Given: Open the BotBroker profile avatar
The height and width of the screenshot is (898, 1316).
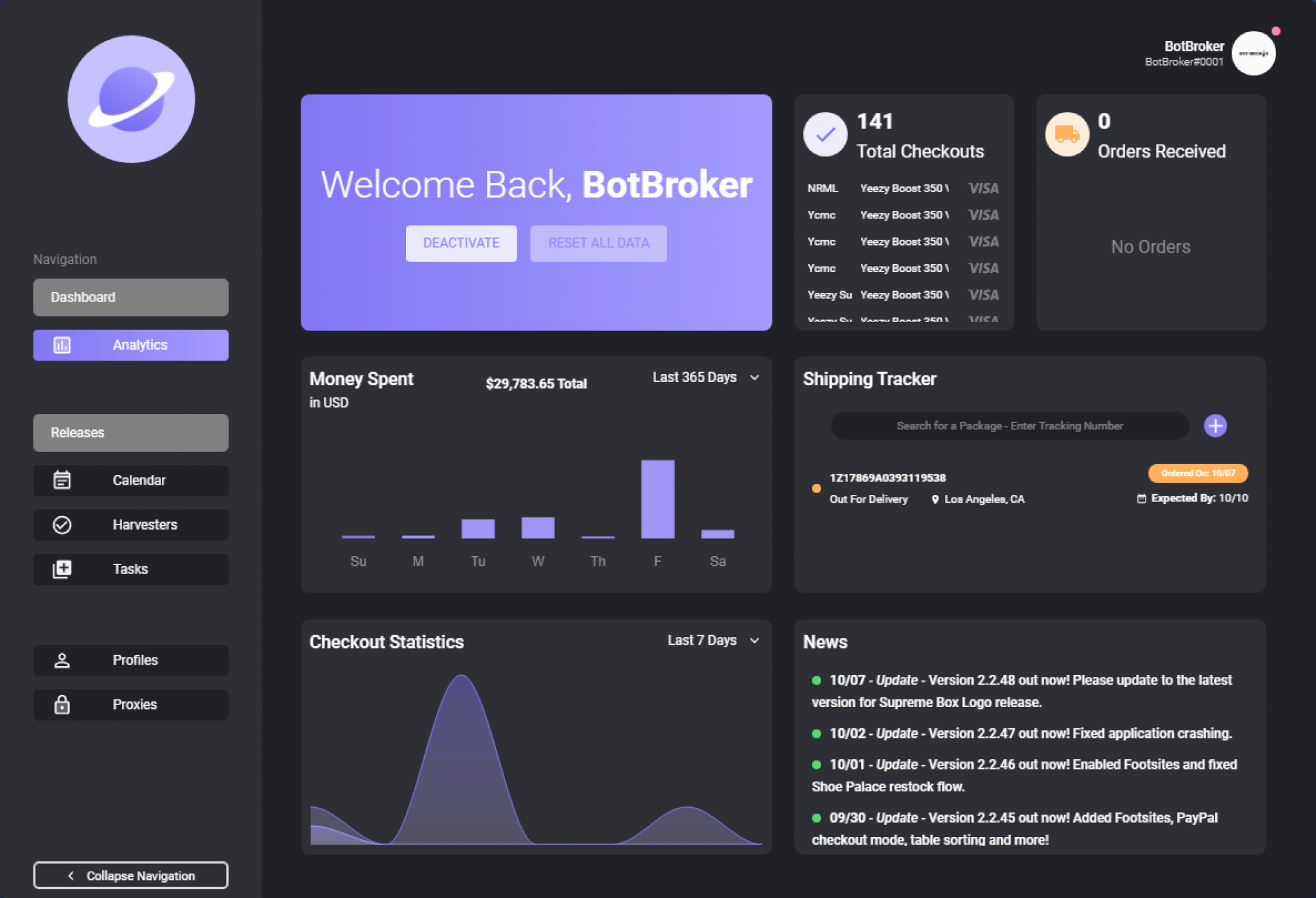Looking at the screenshot, I should point(1253,53).
